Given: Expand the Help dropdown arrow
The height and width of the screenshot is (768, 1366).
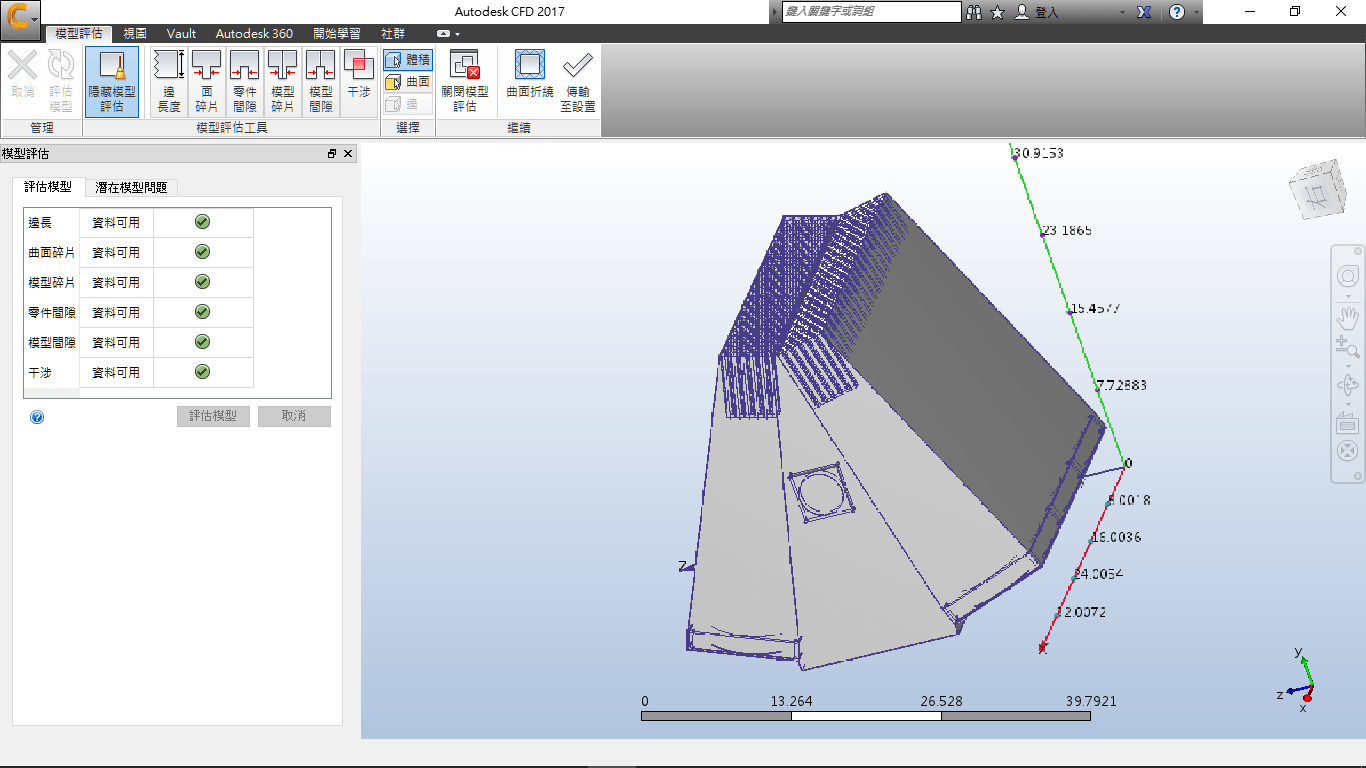Looking at the screenshot, I should pos(1195,12).
